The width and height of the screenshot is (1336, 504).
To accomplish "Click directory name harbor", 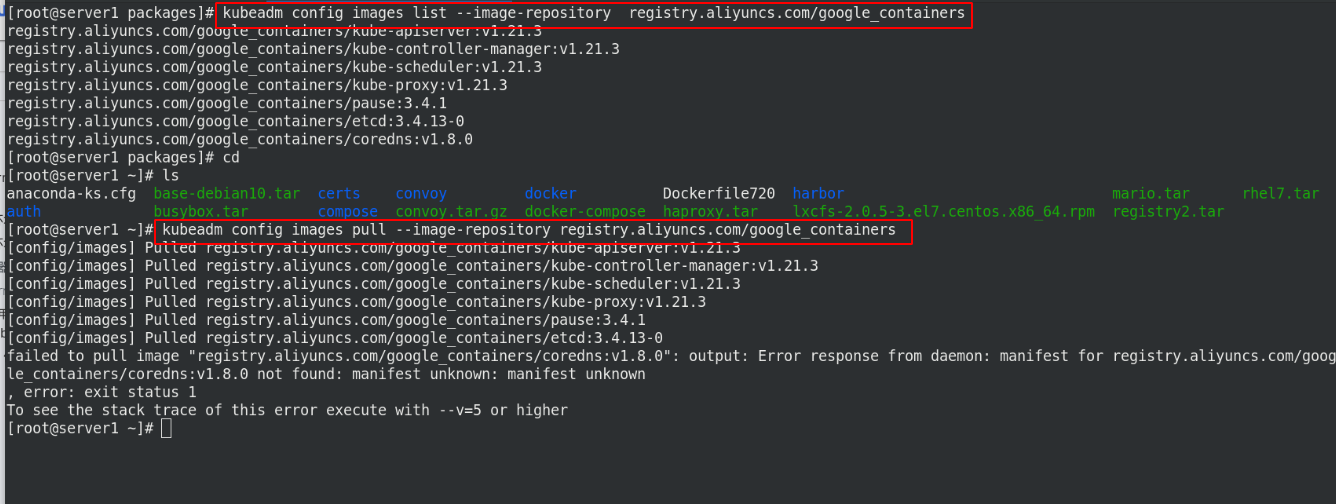I will pyautogui.click(x=818, y=193).
